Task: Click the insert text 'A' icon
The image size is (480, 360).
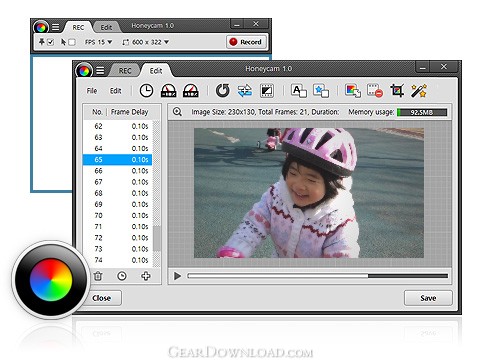Action: pyautogui.click(x=299, y=91)
